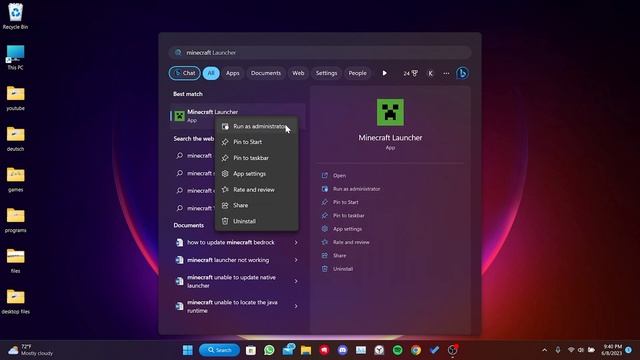Open File Explorer from the taskbar
The image size is (640, 360).
tap(306, 350)
